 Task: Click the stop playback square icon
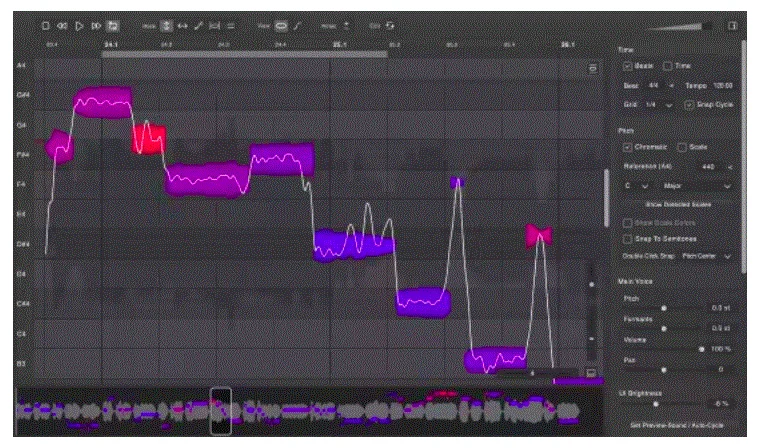(x=45, y=26)
